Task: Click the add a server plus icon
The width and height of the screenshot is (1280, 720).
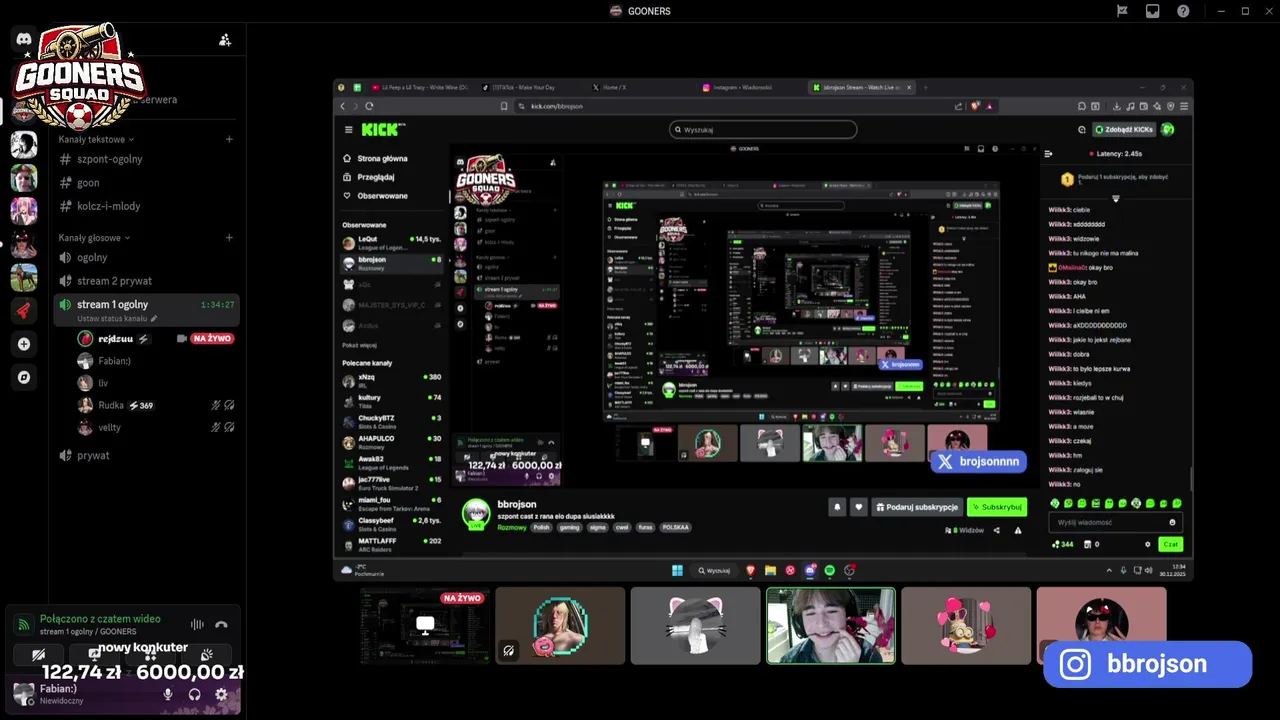Action: point(24,344)
